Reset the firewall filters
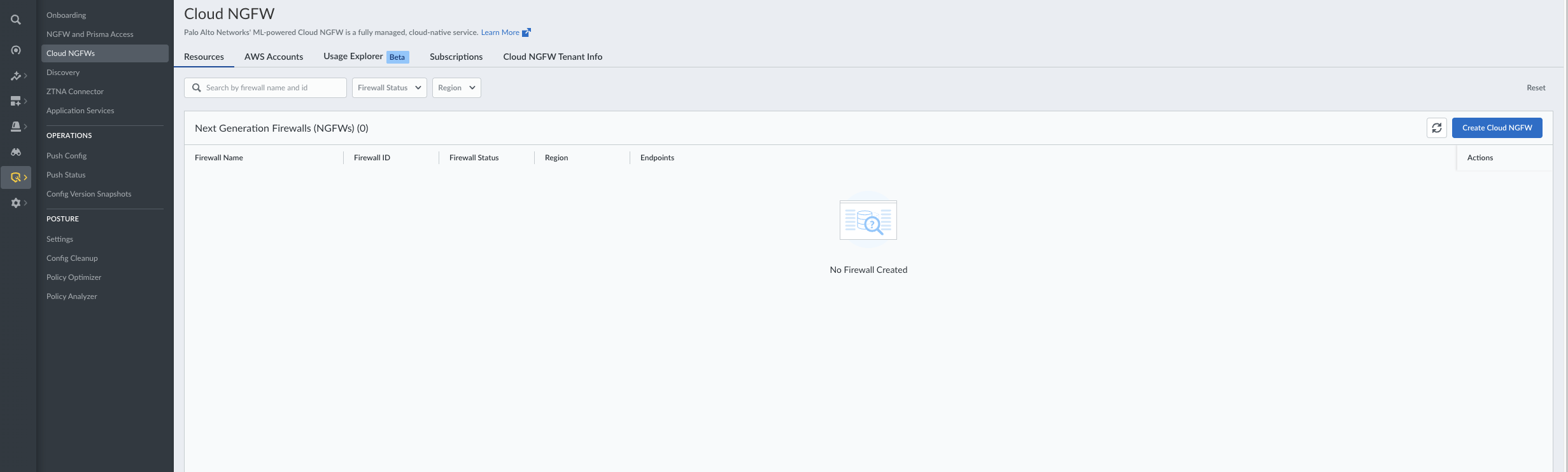 coord(1536,88)
